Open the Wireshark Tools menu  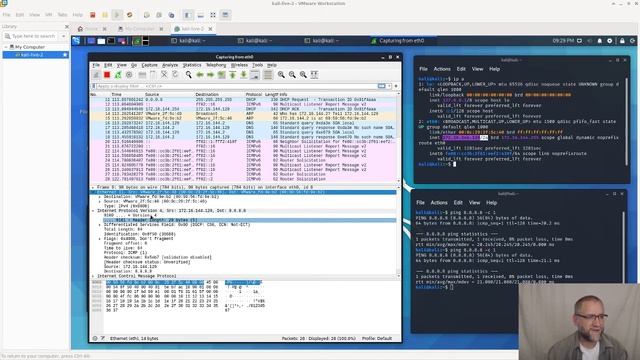[258, 65]
